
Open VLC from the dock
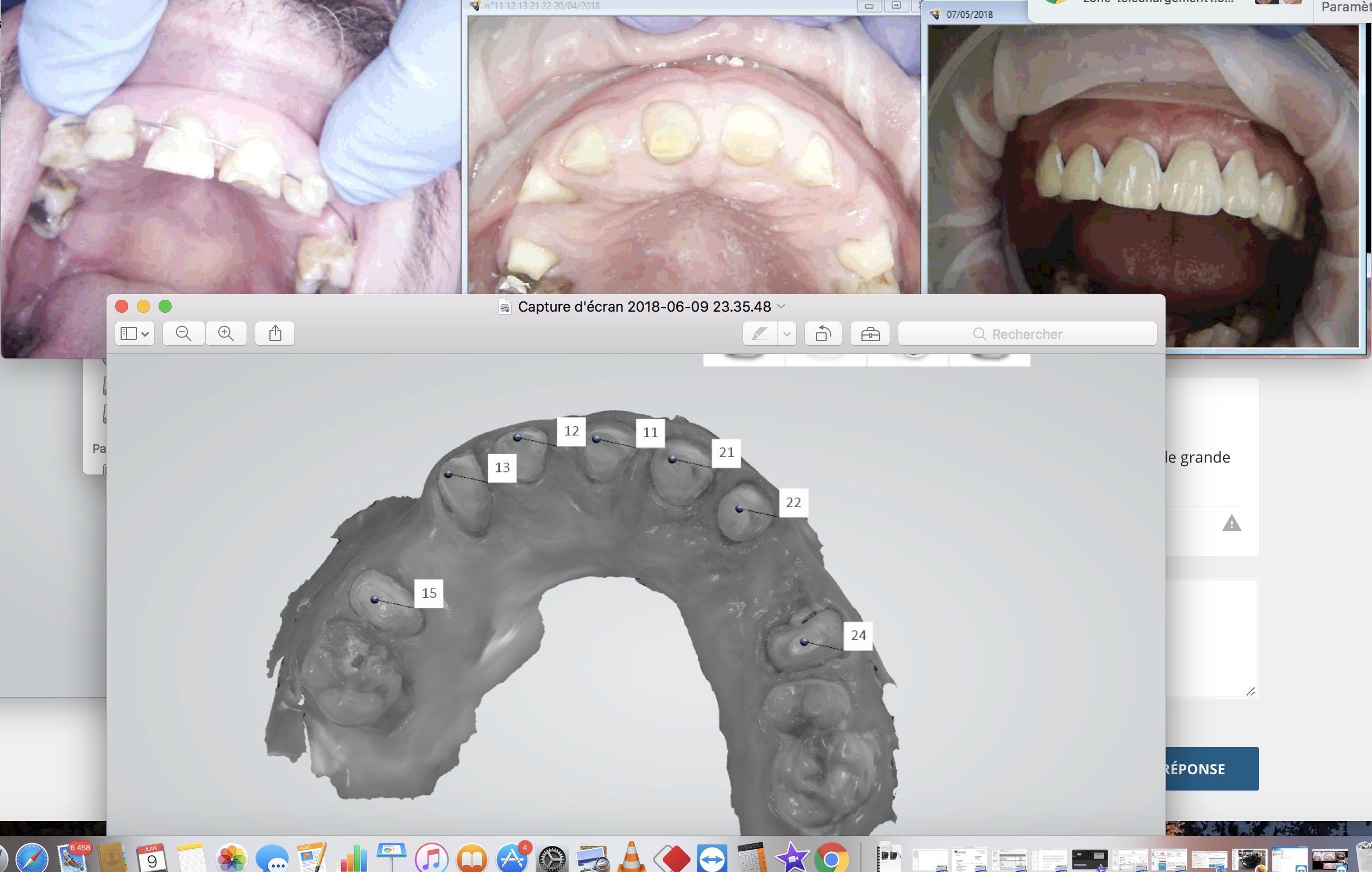[631, 857]
